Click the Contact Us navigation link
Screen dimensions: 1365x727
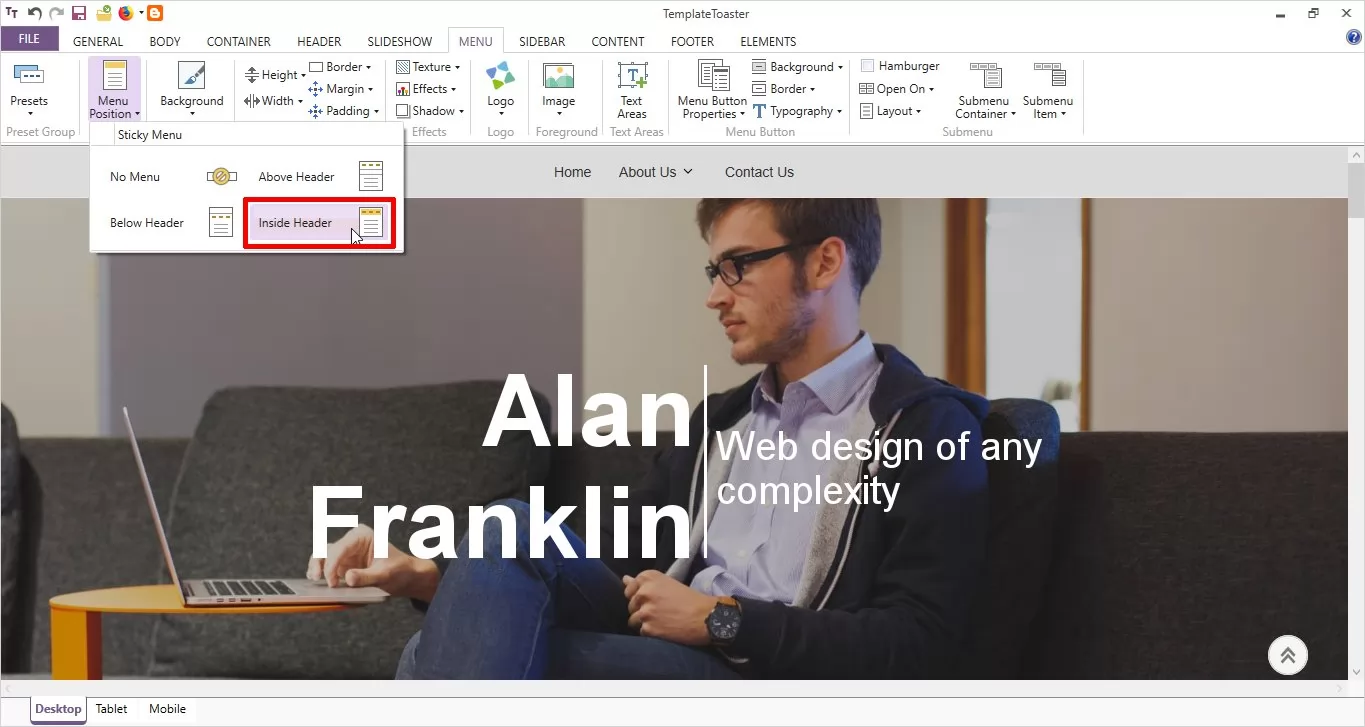[x=759, y=172]
